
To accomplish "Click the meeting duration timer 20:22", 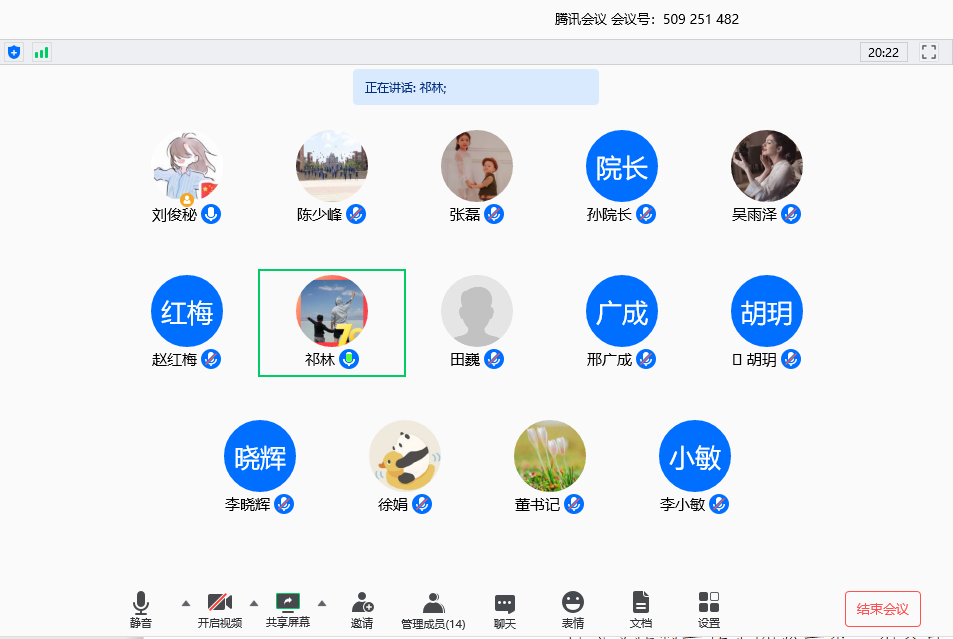I will tap(883, 52).
